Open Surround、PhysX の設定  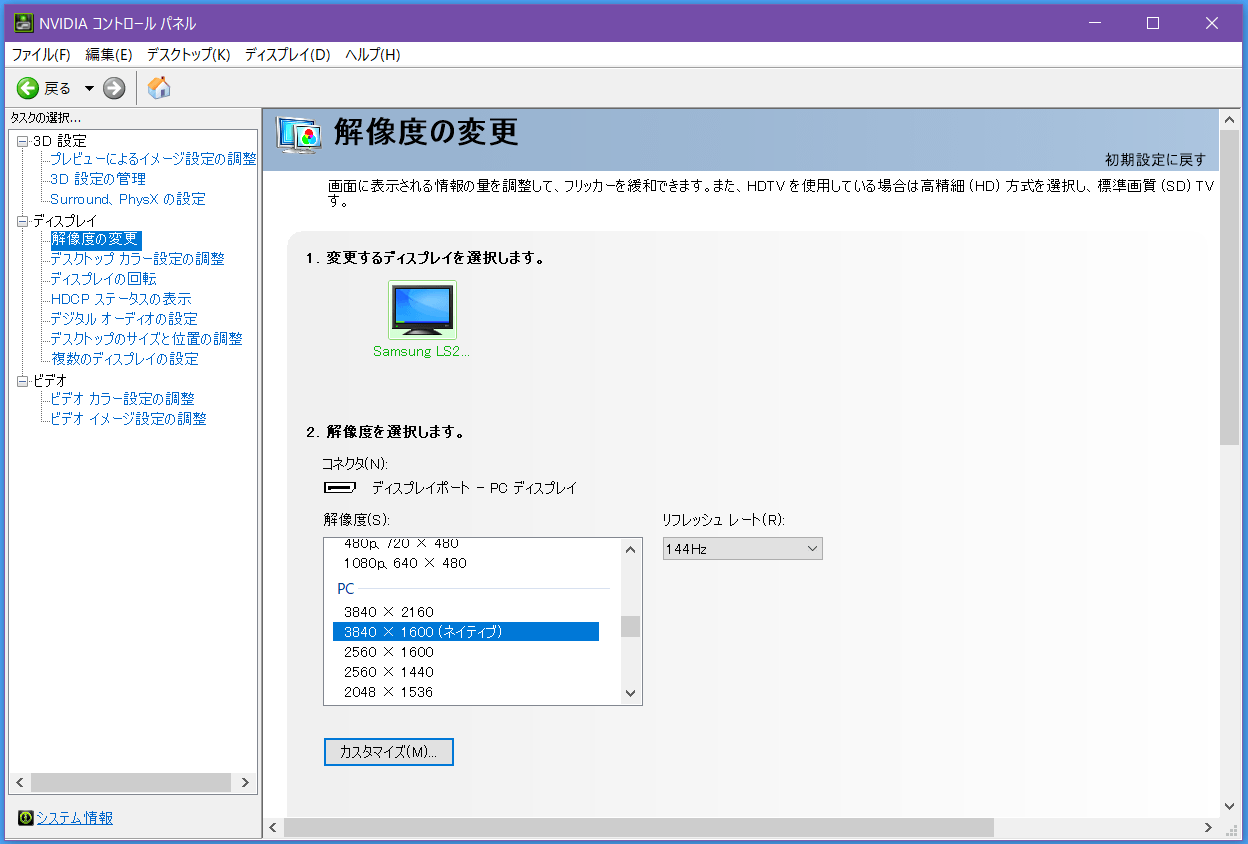[x=128, y=199]
